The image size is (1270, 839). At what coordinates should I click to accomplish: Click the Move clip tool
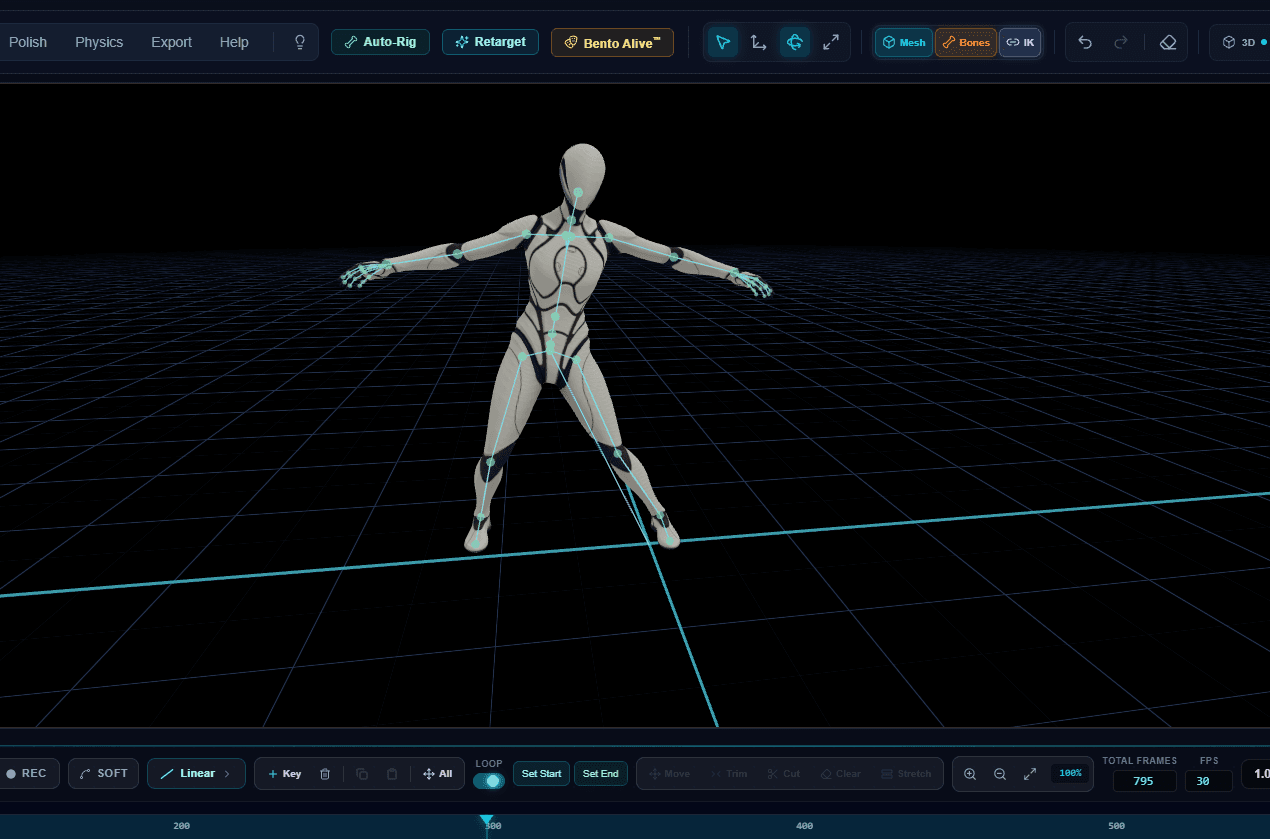coord(670,774)
